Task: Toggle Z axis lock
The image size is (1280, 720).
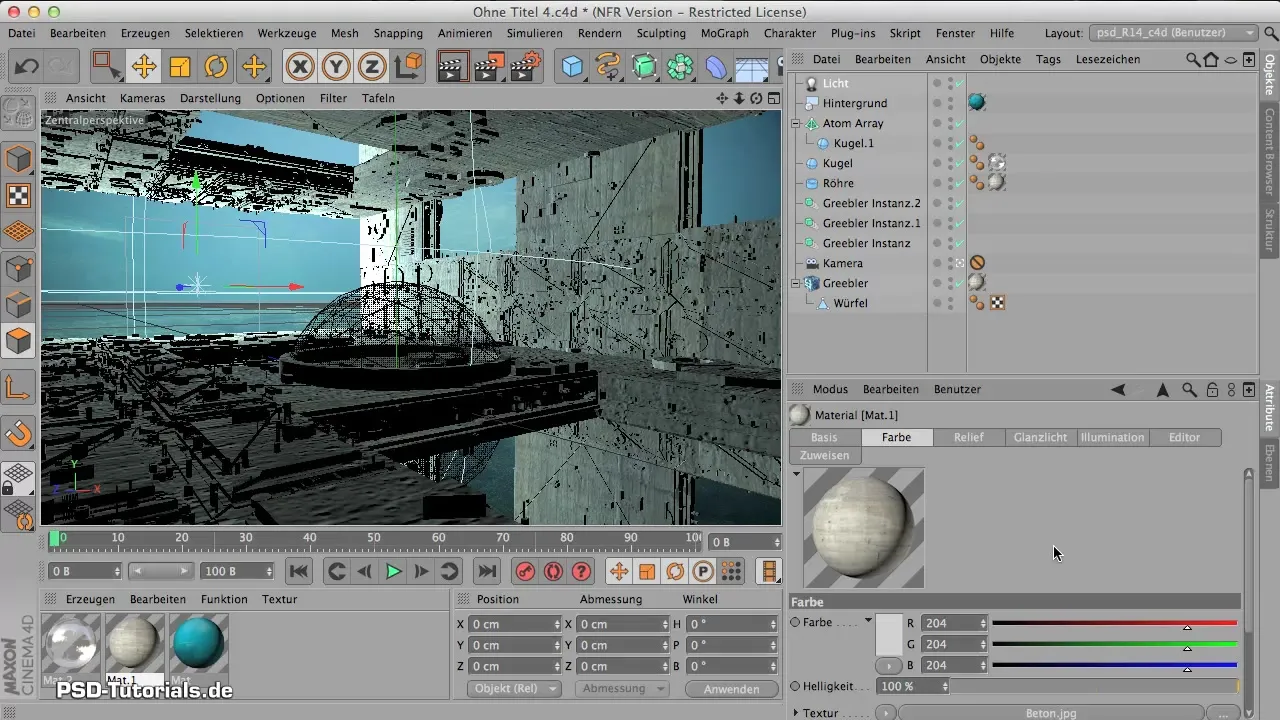Action: [373, 67]
